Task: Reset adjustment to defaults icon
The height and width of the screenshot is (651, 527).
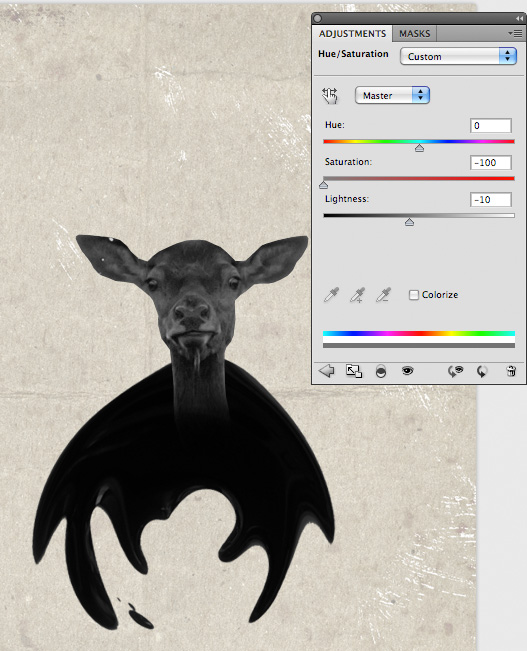Action: pos(482,371)
